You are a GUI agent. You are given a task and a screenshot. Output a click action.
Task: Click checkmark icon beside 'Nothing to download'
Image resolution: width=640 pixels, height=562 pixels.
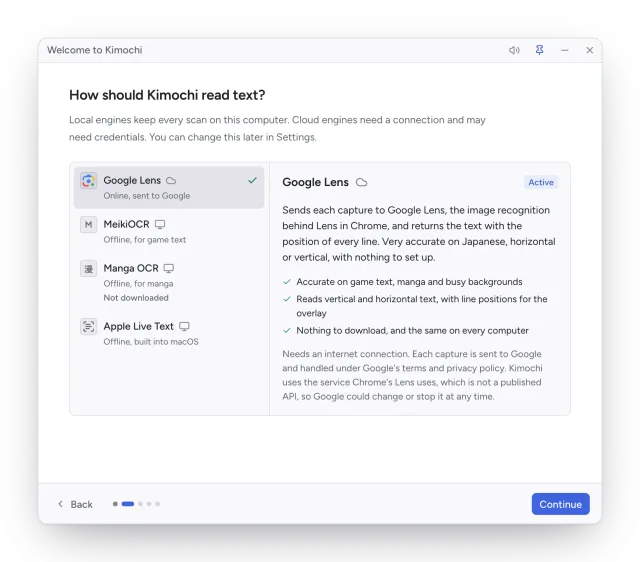[x=287, y=331]
